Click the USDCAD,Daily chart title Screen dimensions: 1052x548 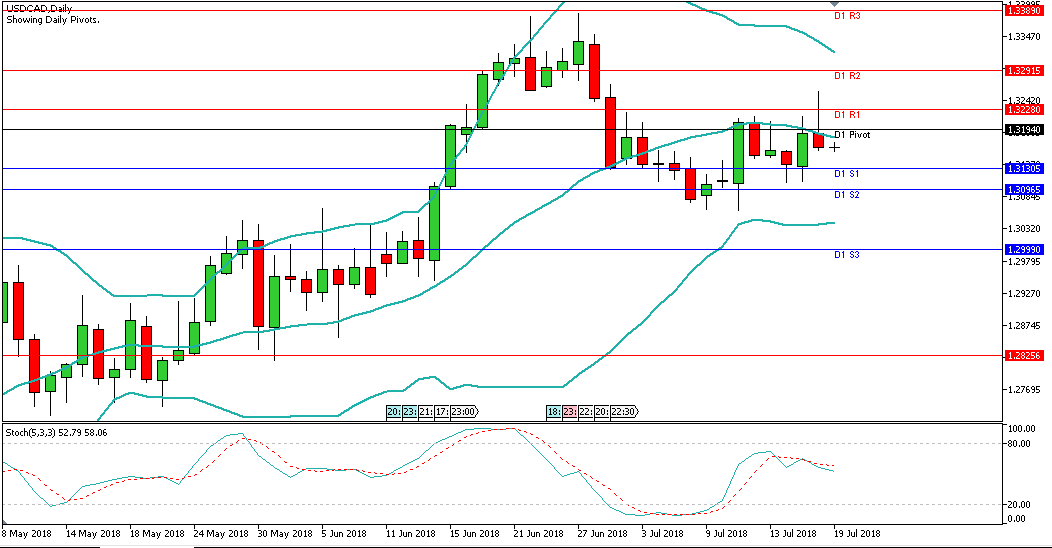(44, 8)
